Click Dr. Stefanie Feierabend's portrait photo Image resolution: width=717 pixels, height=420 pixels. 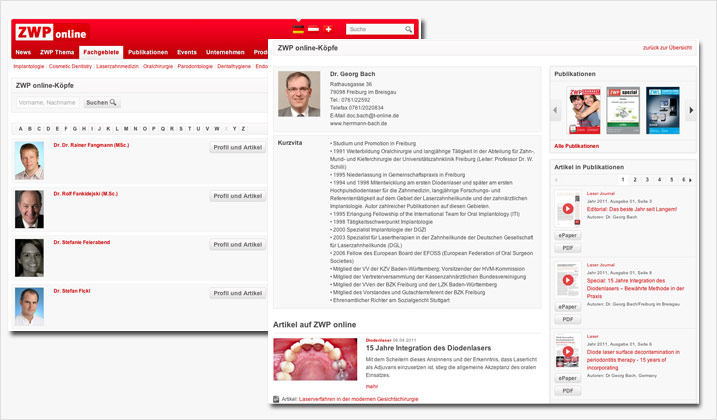click(29, 258)
